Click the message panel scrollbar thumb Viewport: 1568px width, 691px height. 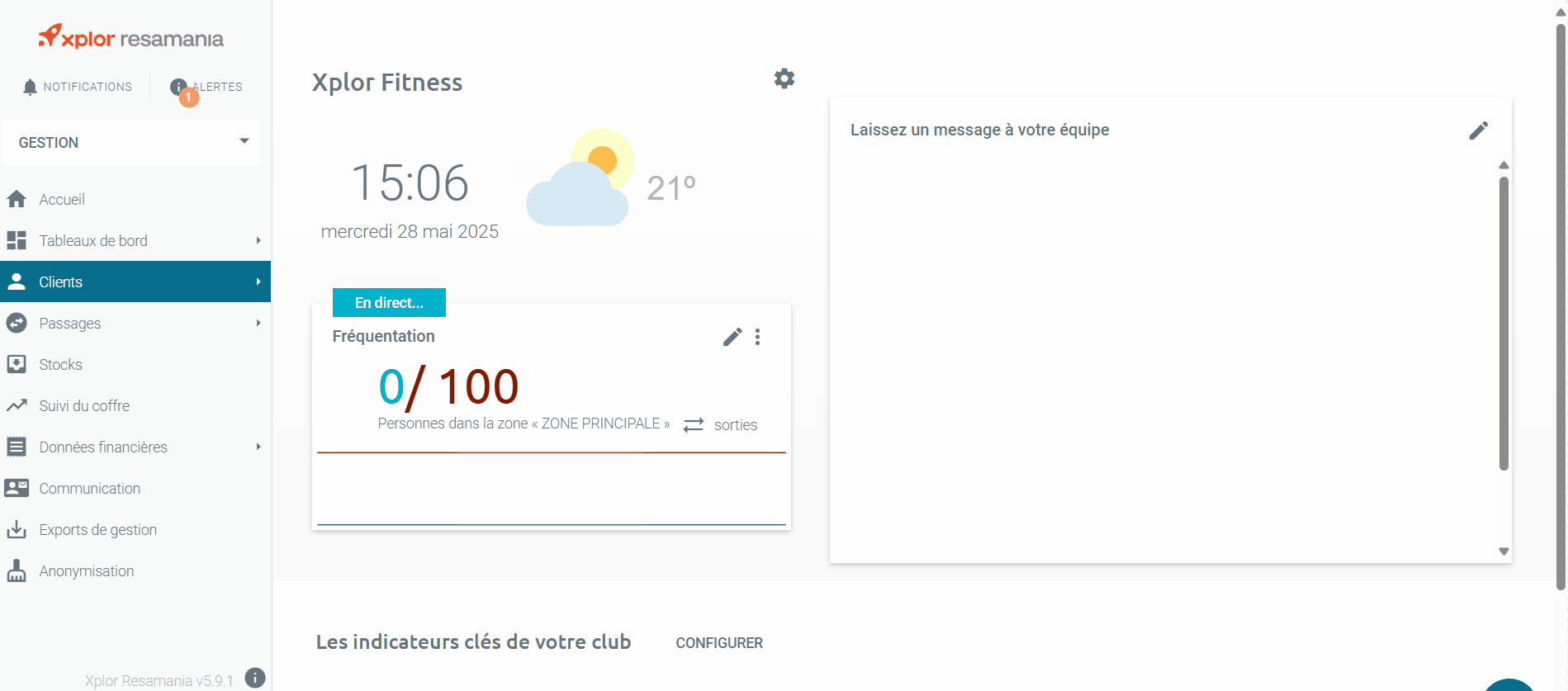click(x=1504, y=323)
